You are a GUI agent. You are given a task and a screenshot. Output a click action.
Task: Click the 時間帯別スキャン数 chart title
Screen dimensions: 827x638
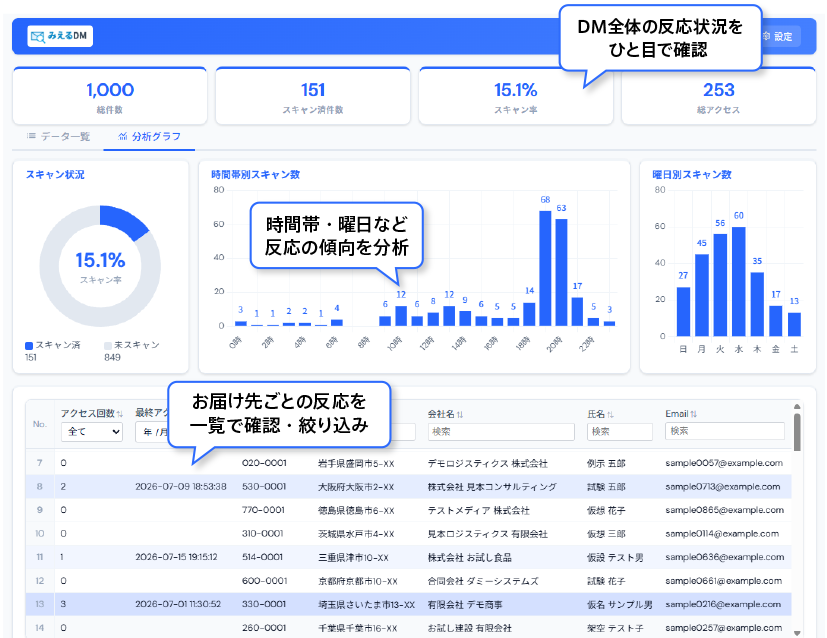pos(255,175)
